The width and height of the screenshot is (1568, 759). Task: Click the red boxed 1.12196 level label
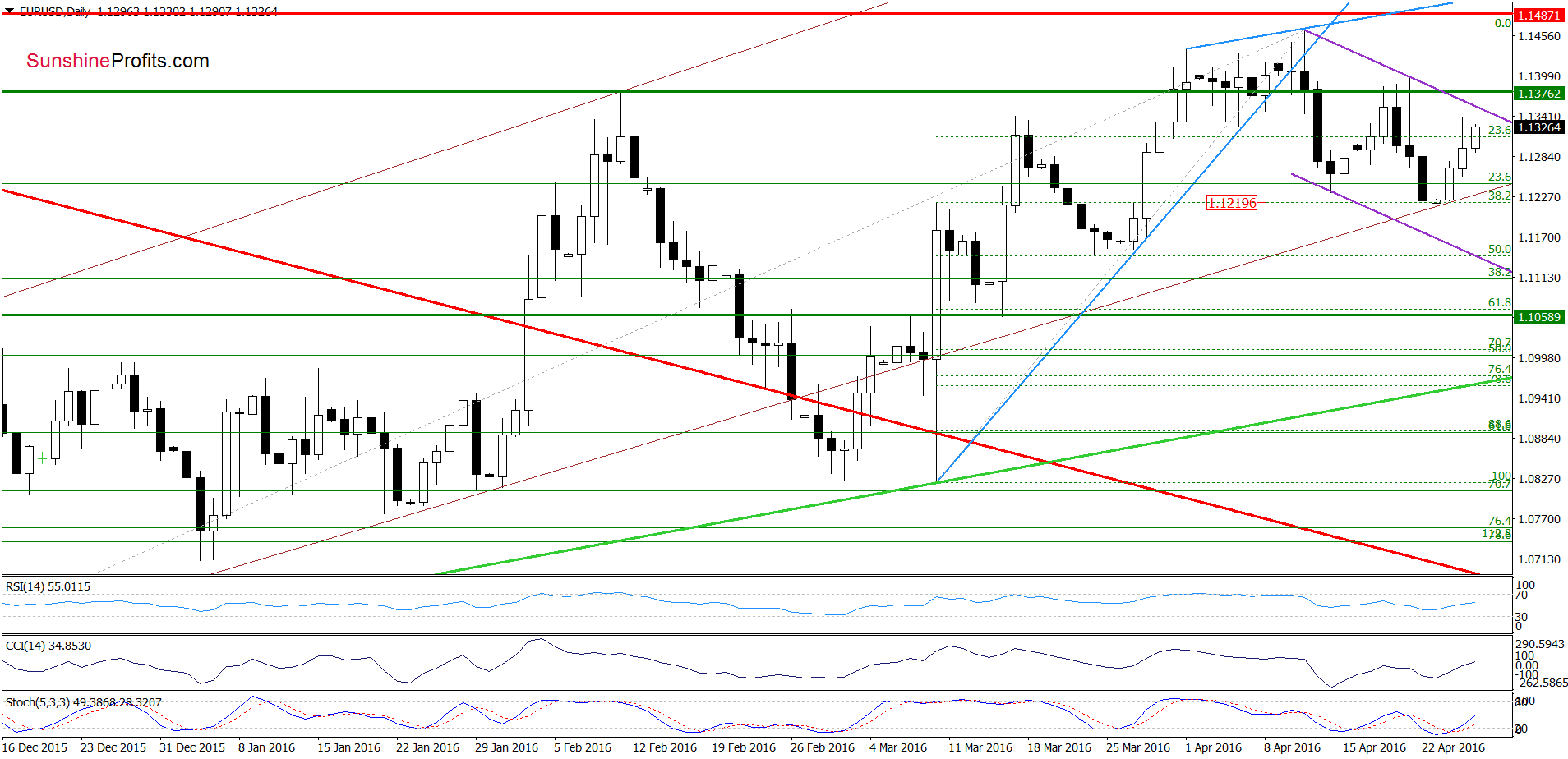[1231, 203]
